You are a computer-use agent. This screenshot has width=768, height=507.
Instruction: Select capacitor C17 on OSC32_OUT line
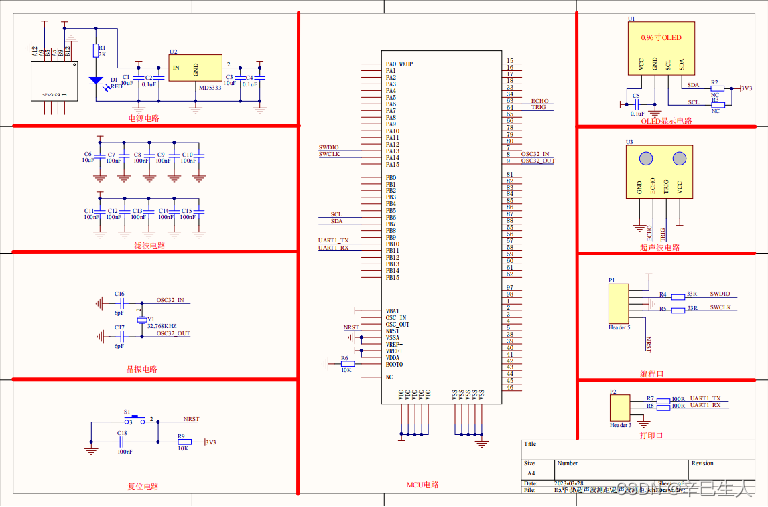122,337
